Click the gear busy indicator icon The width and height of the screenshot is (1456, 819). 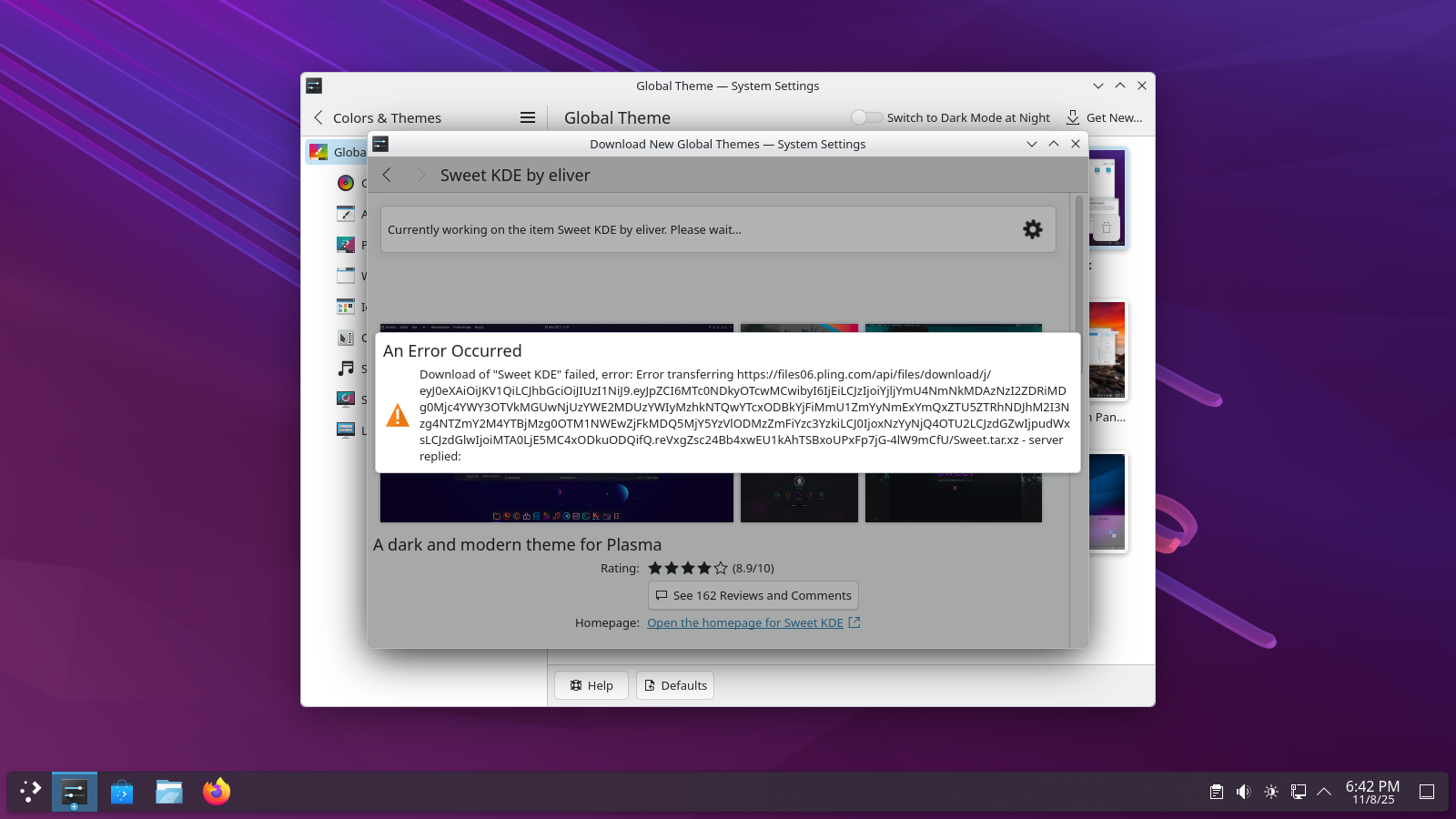tap(1033, 229)
